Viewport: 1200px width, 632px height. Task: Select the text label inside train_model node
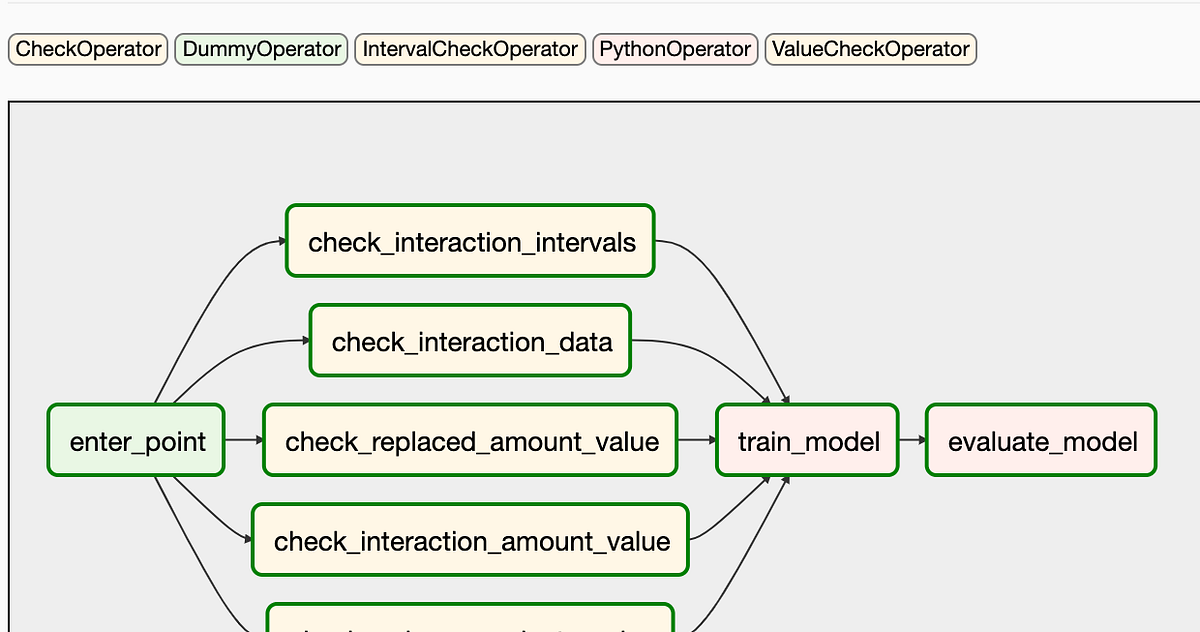(x=806, y=441)
